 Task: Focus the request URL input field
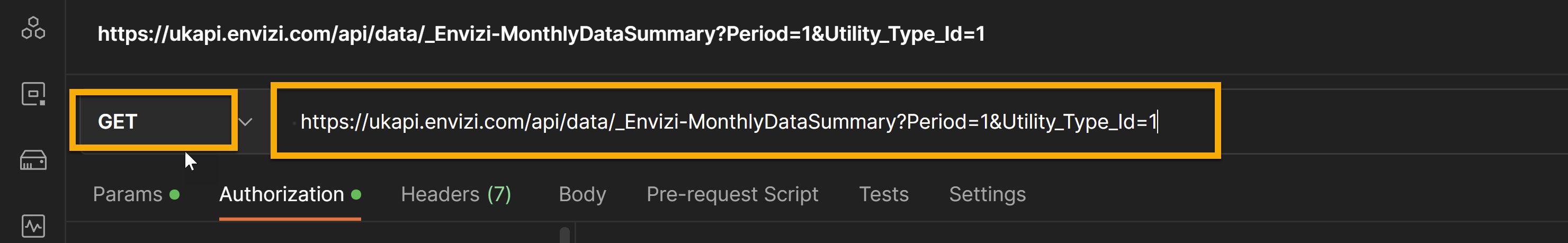745,121
